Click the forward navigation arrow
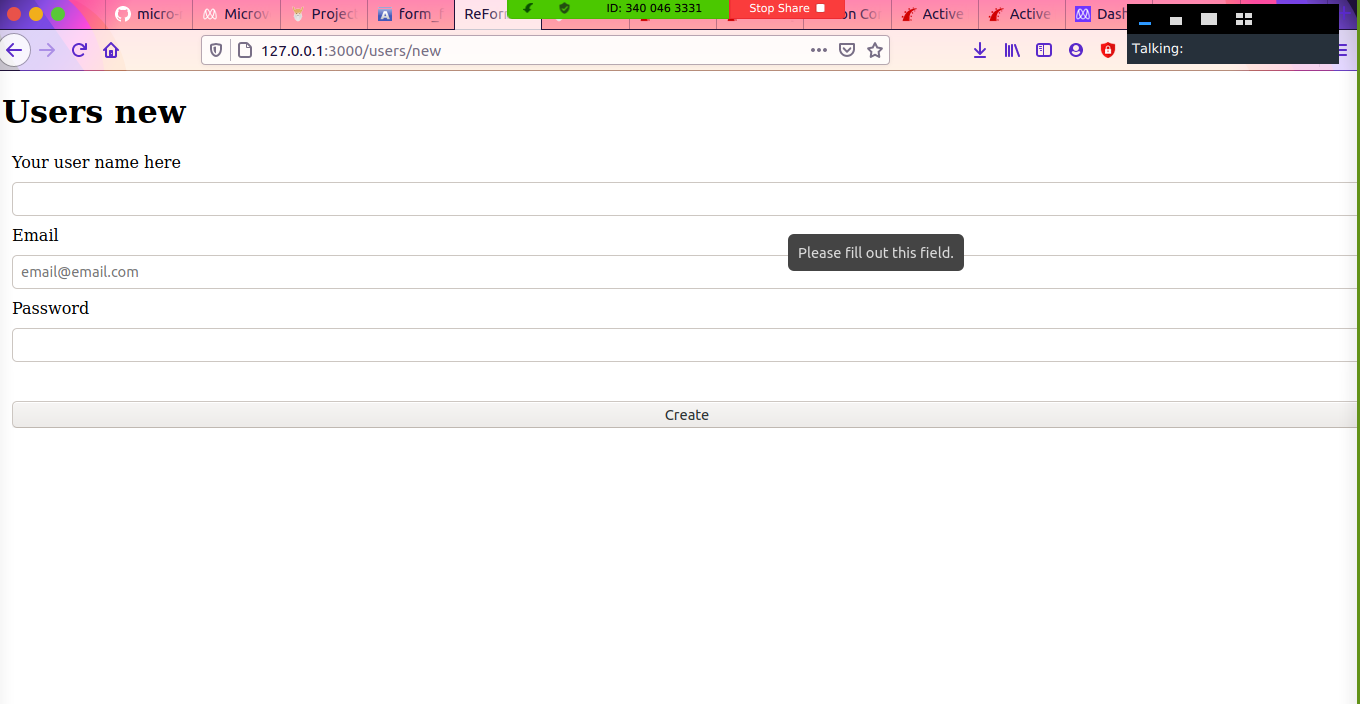 [47, 50]
